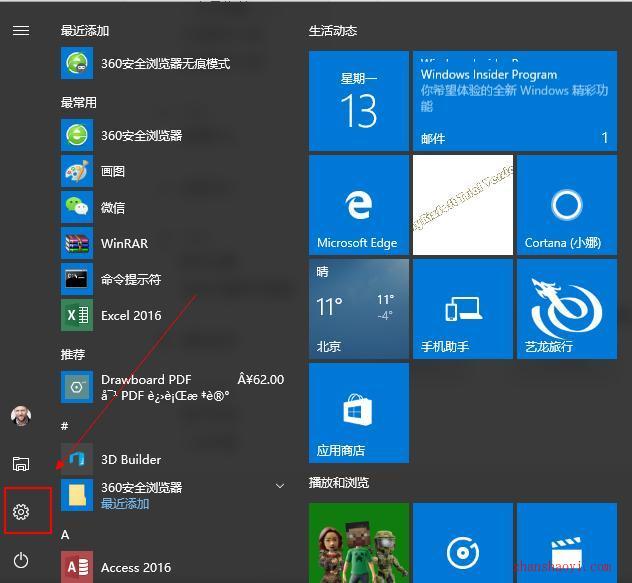The image size is (632, 583).
Task: Click the Power button icon
Action: 21,560
